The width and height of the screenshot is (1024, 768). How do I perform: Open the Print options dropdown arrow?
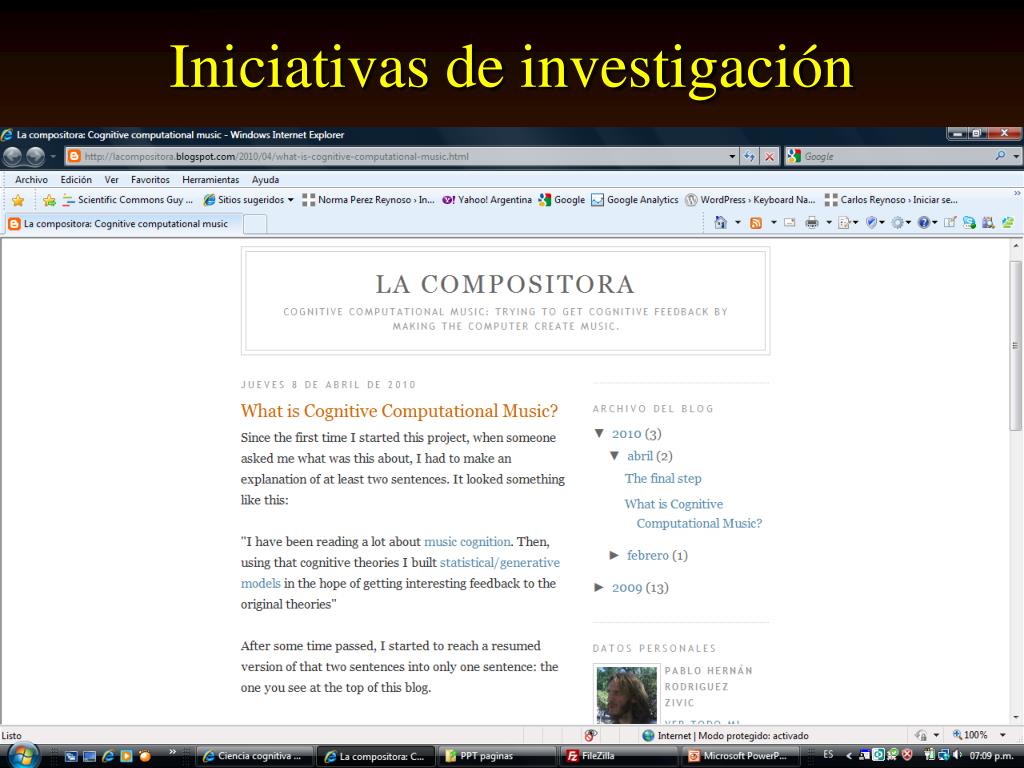[x=829, y=223]
